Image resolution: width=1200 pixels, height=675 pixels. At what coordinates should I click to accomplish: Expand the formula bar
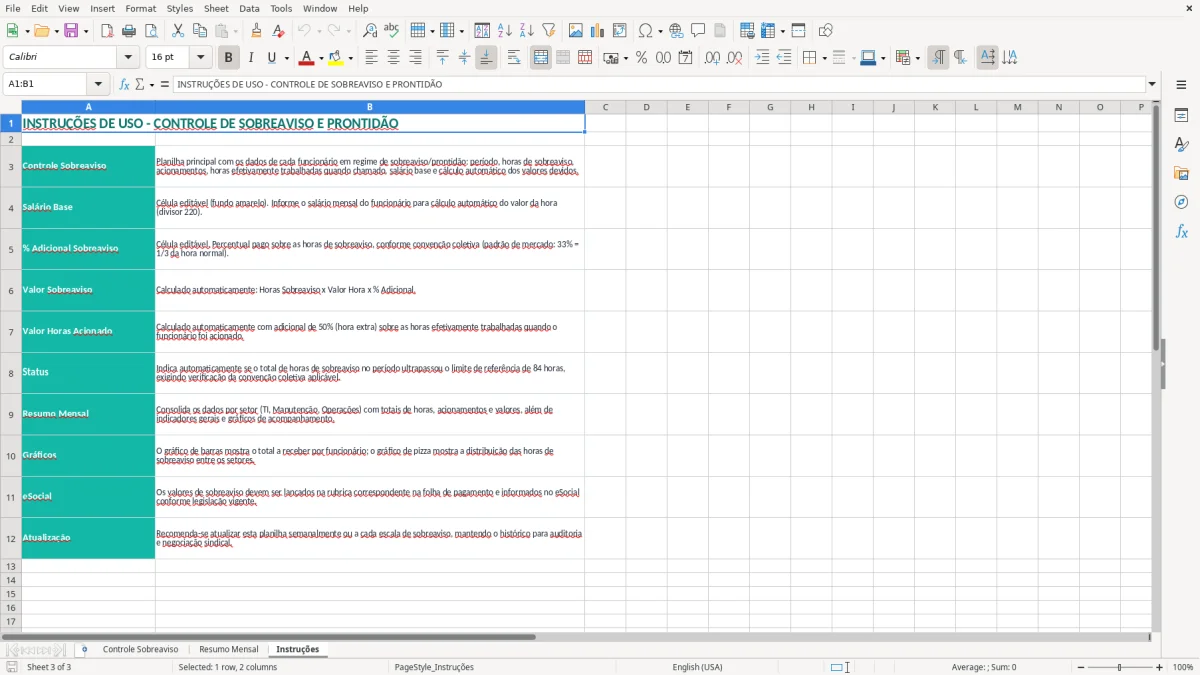1152,84
